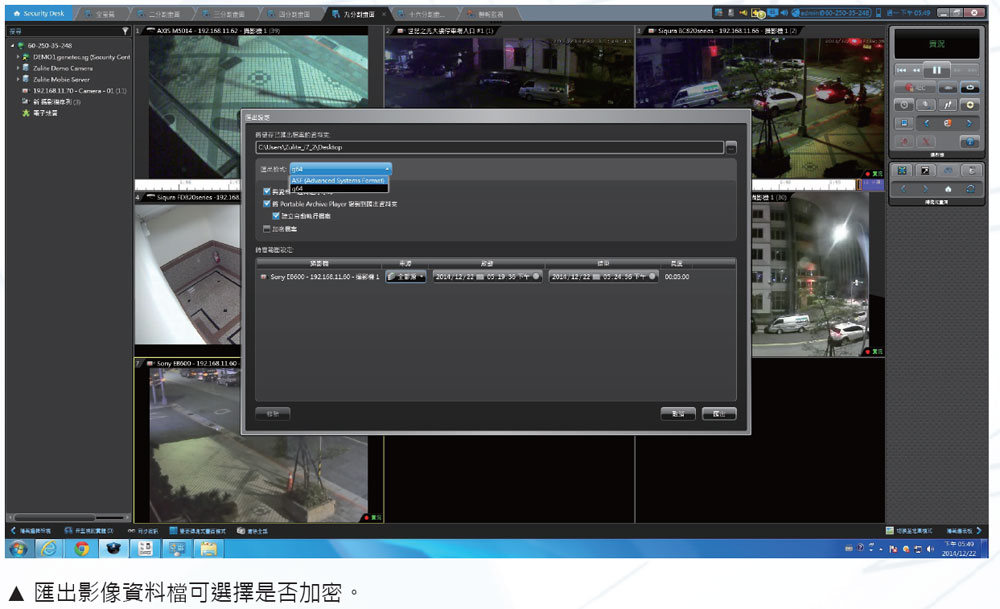Click the forward arrow left of Home
The image size is (1000, 609).
pyautogui.click(x=925, y=189)
